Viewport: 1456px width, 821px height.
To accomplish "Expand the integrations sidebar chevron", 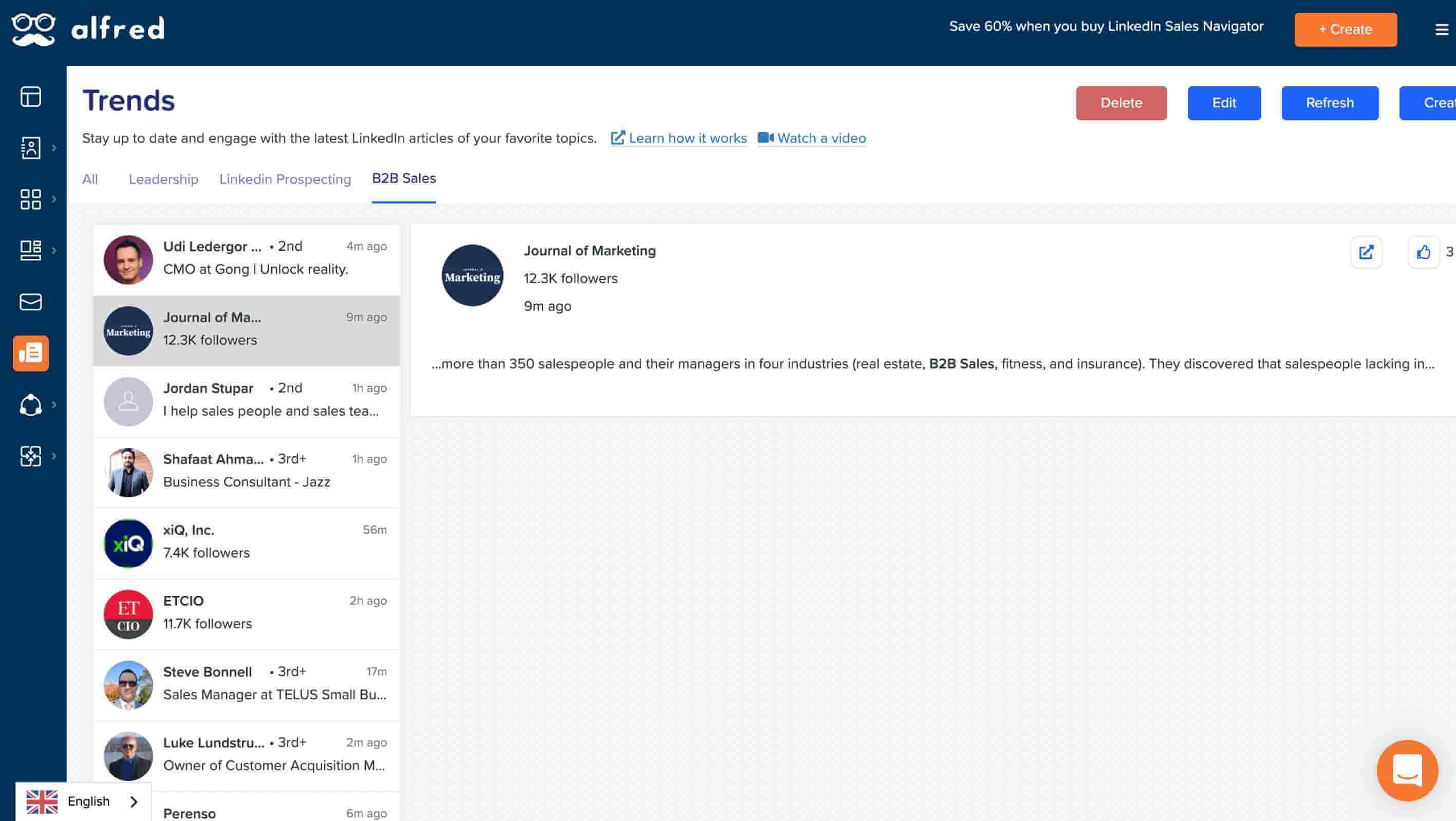I will click(x=54, y=456).
